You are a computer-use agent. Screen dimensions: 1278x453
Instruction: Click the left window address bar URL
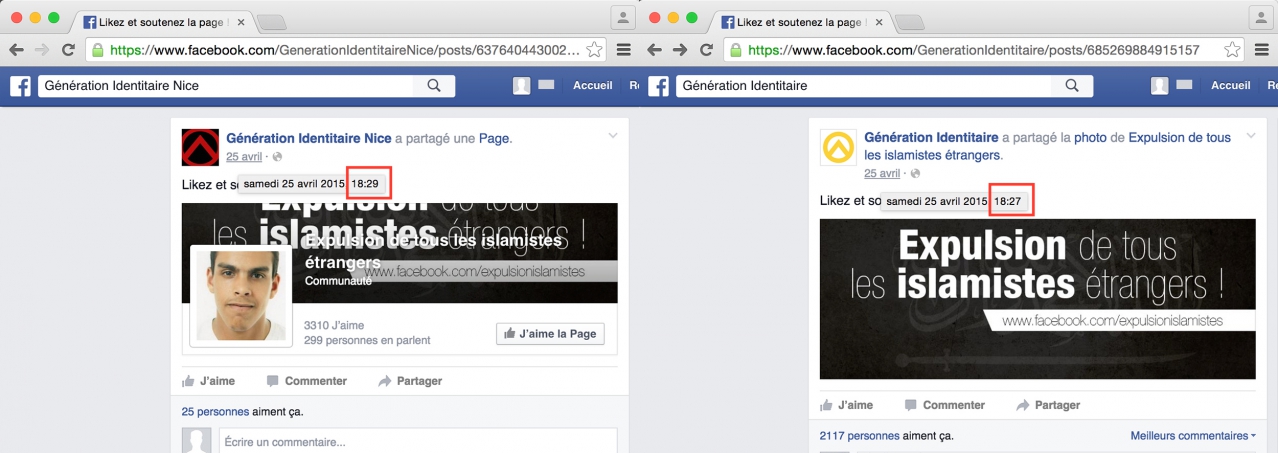pos(344,49)
